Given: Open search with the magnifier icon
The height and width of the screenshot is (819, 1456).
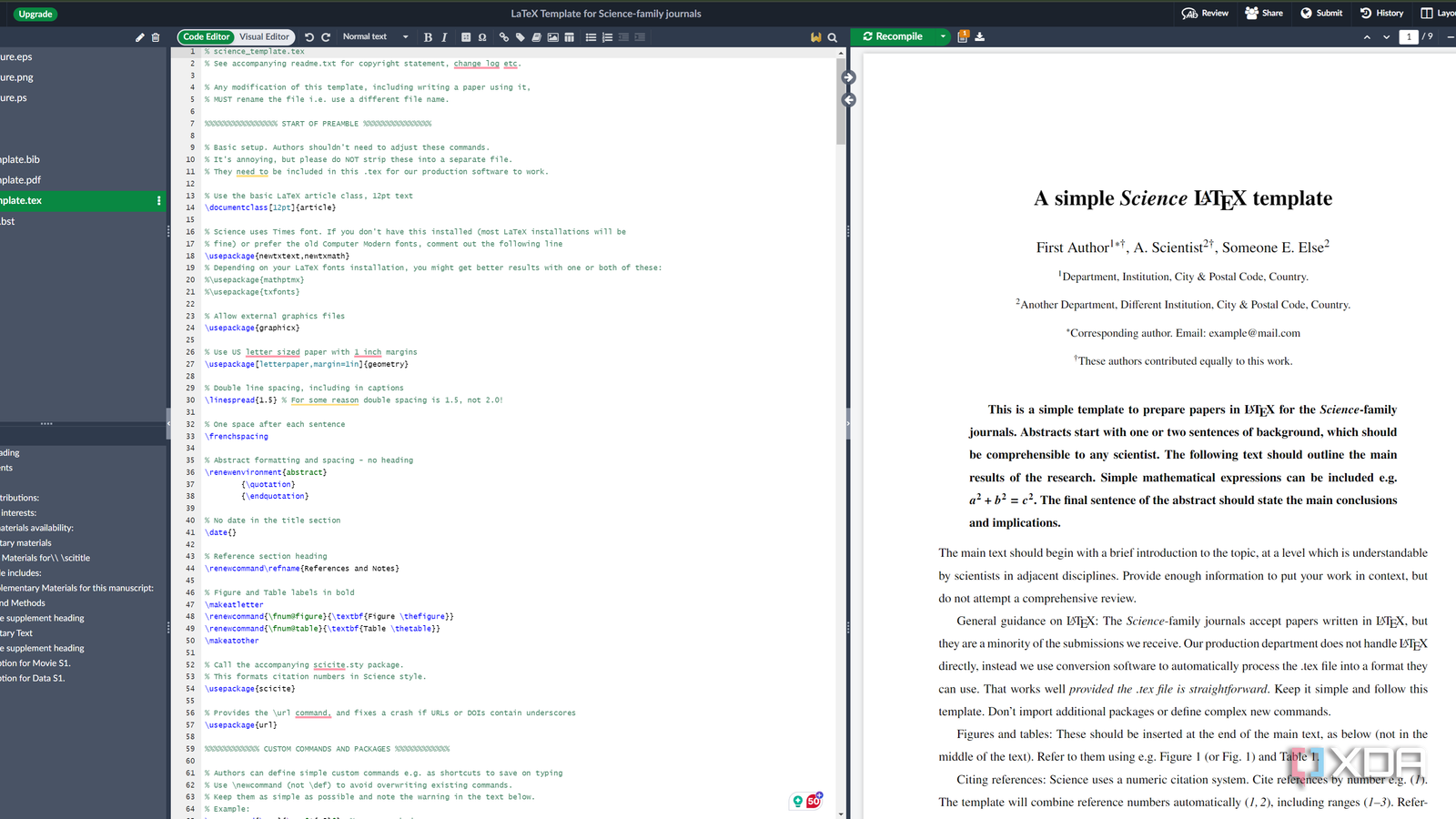Looking at the screenshot, I should point(832,37).
